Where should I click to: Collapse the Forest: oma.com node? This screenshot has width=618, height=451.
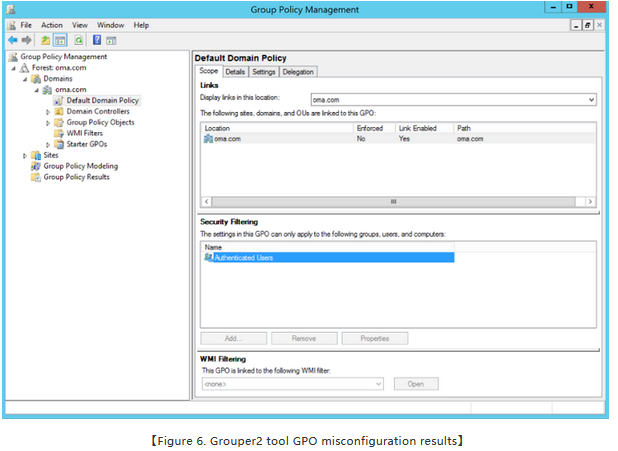pos(13,68)
